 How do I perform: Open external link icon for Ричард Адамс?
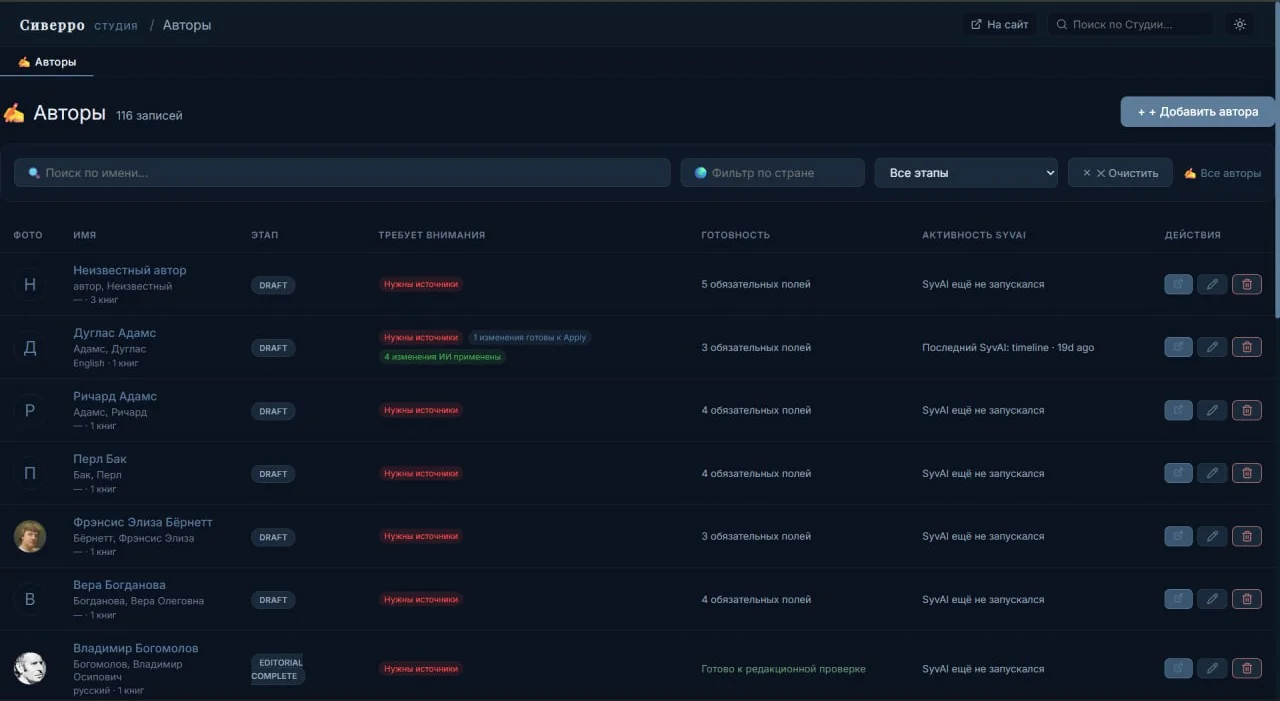pos(1179,410)
